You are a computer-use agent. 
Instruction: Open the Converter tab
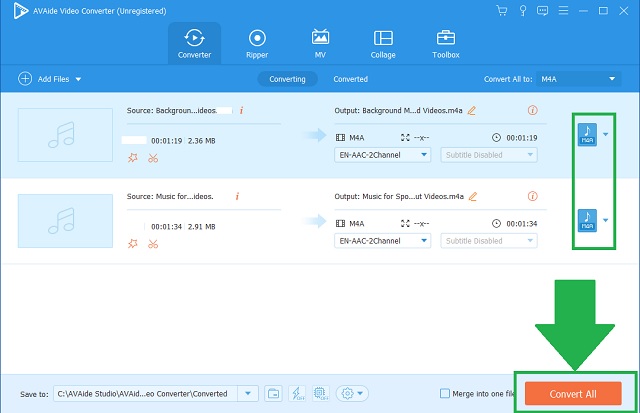pyautogui.click(x=194, y=44)
